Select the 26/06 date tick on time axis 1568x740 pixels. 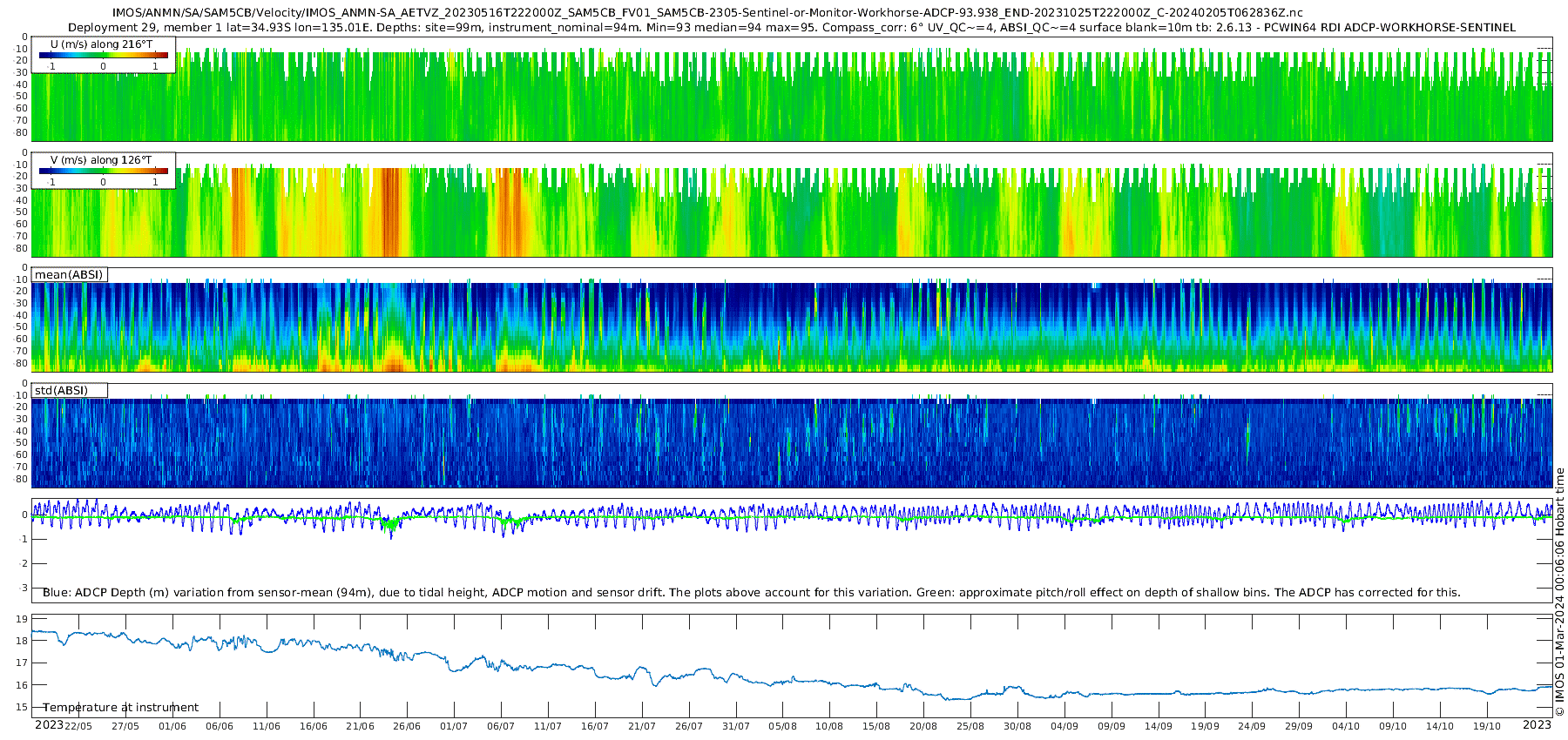tap(407, 726)
